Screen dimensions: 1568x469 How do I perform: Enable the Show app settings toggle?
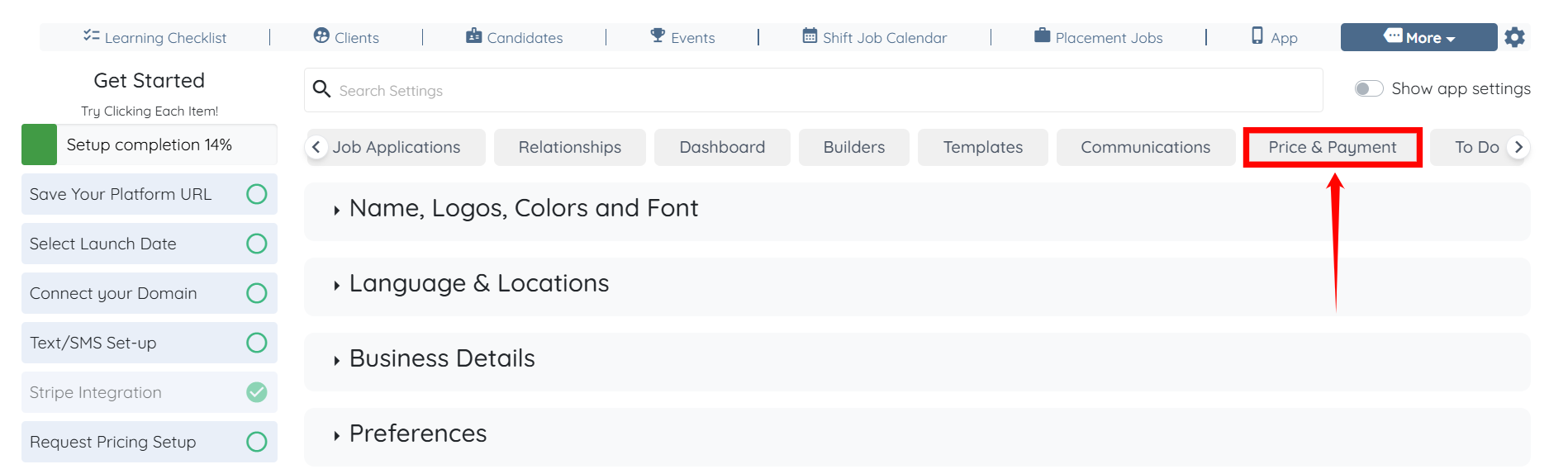[x=1369, y=88]
